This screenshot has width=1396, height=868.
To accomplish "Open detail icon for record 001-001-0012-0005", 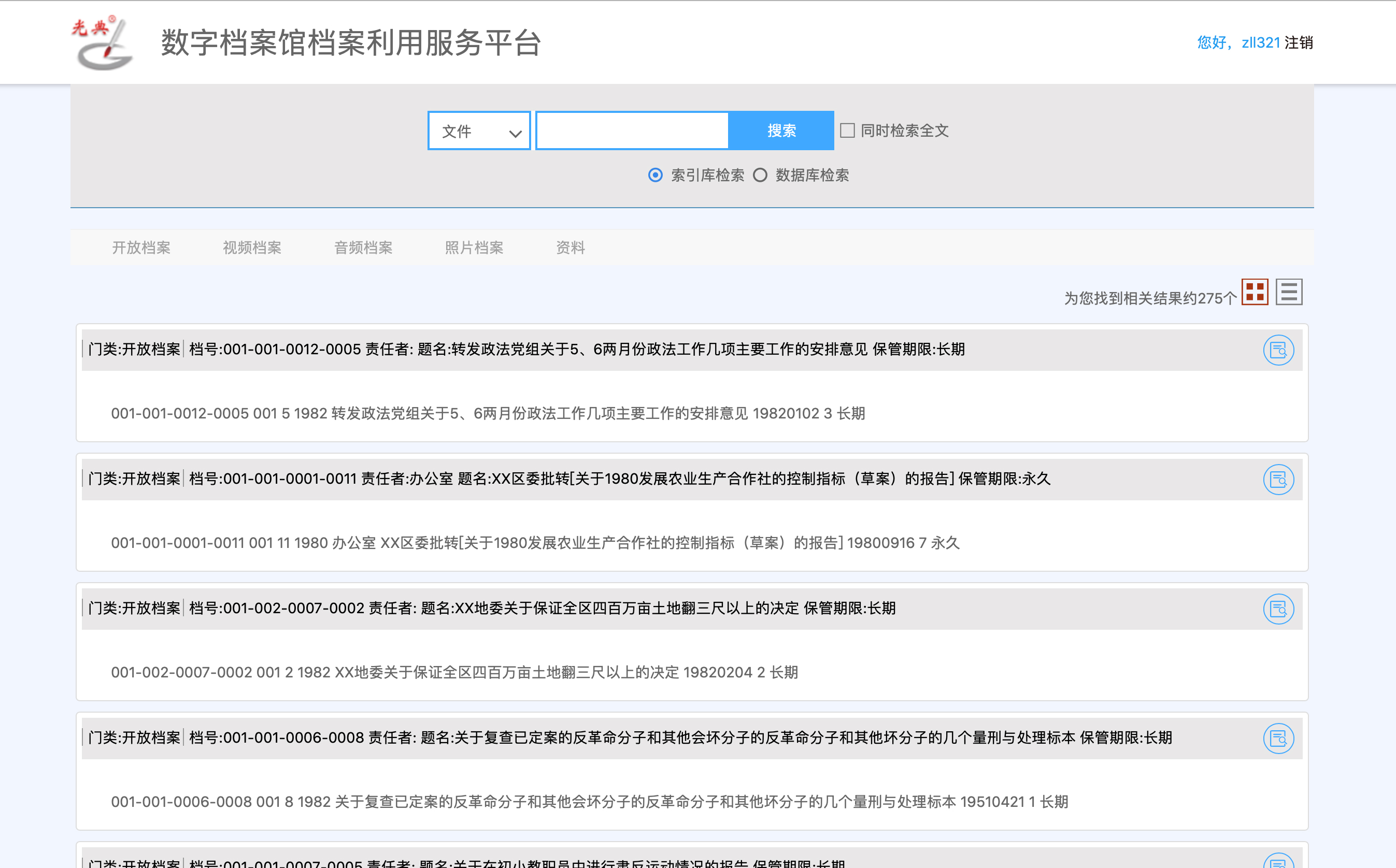I will coord(1278,350).
